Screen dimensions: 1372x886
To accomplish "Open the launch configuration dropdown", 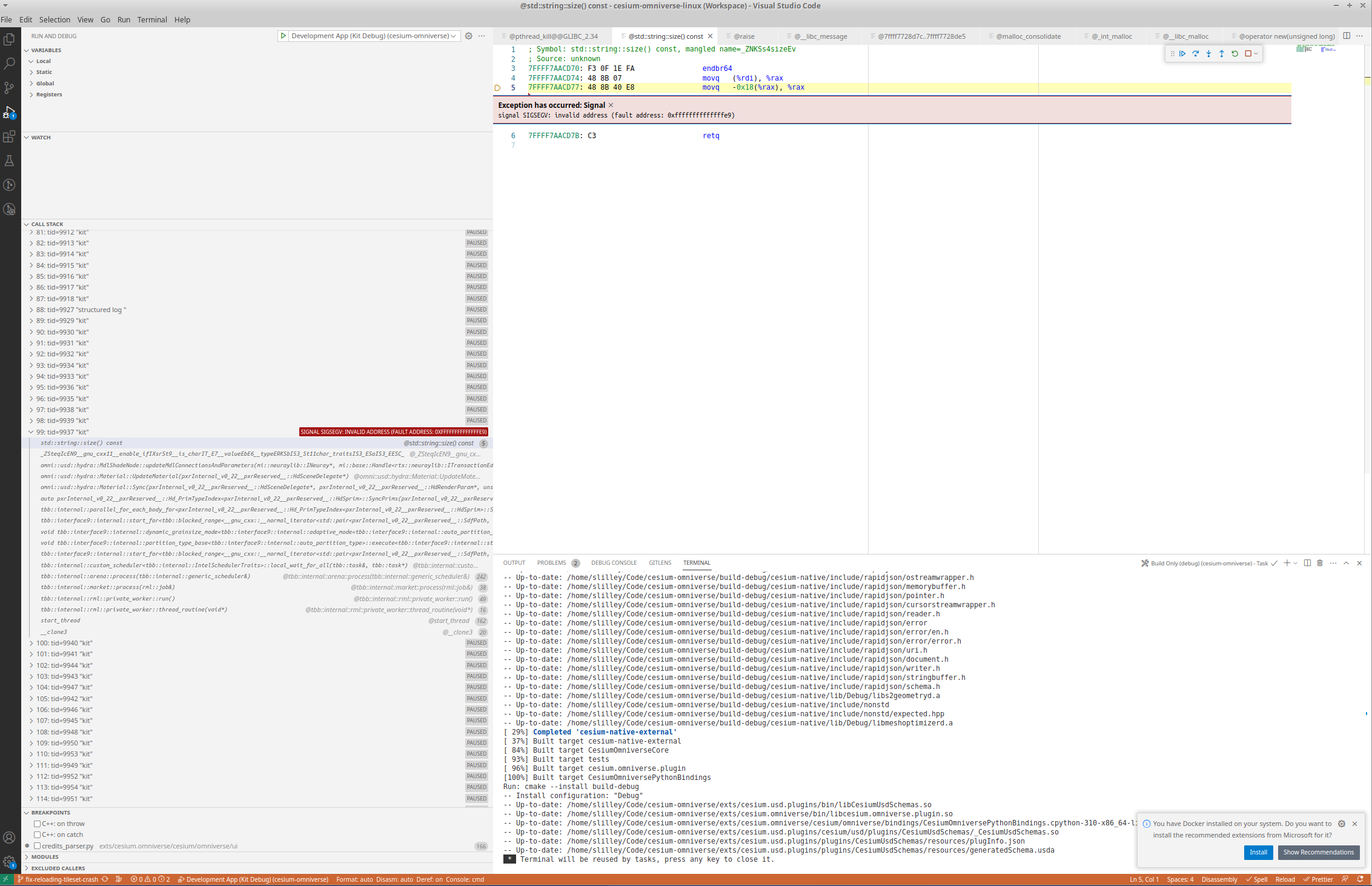I will click(453, 36).
